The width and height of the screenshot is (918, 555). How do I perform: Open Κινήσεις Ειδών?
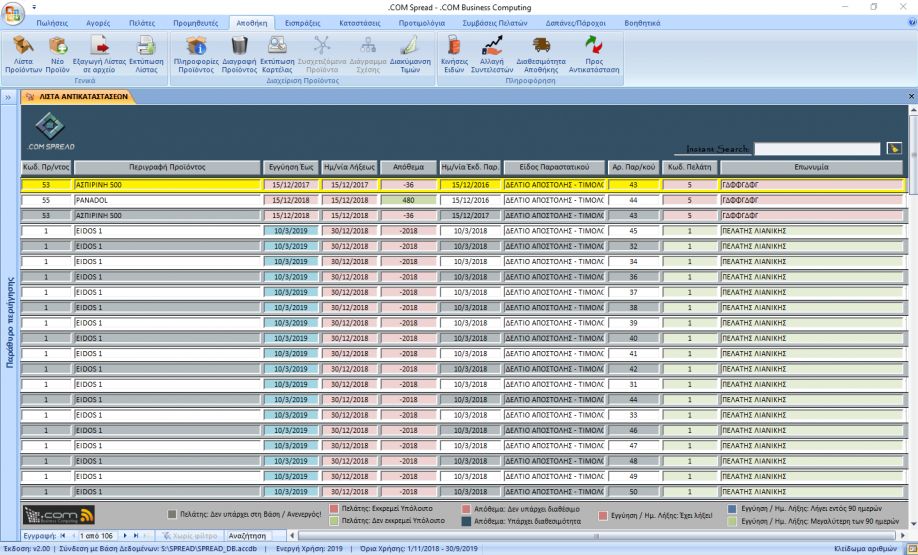click(x=454, y=54)
